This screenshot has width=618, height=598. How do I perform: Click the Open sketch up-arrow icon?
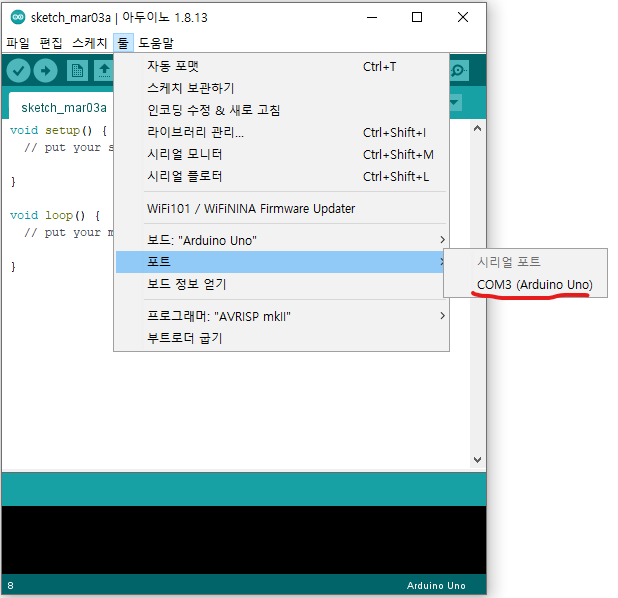click(104, 71)
